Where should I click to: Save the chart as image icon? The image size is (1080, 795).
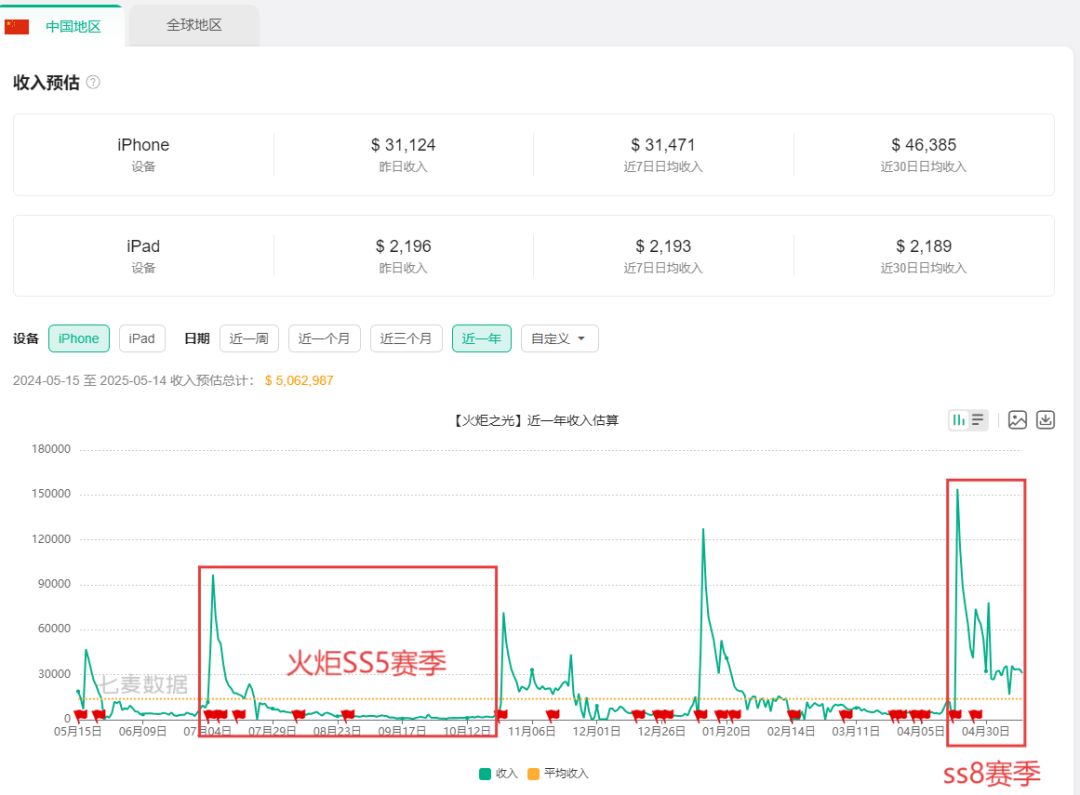(1017, 420)
